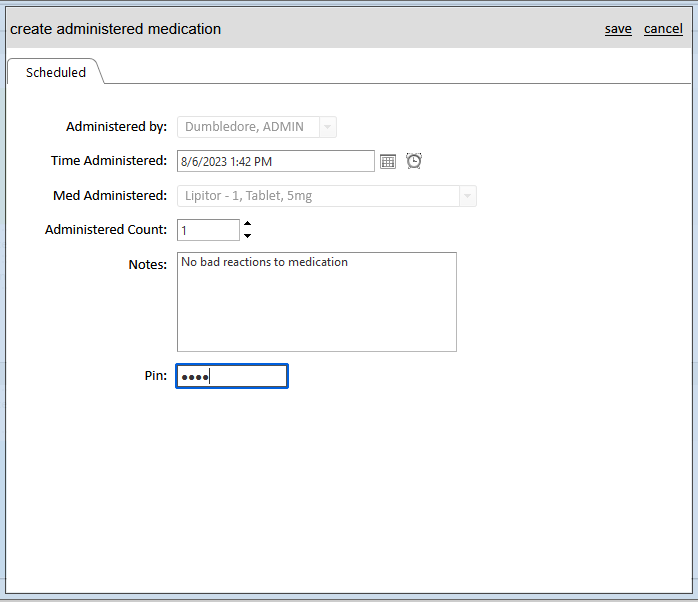Select the Dumbledore, ADMIN combo box

257,127
